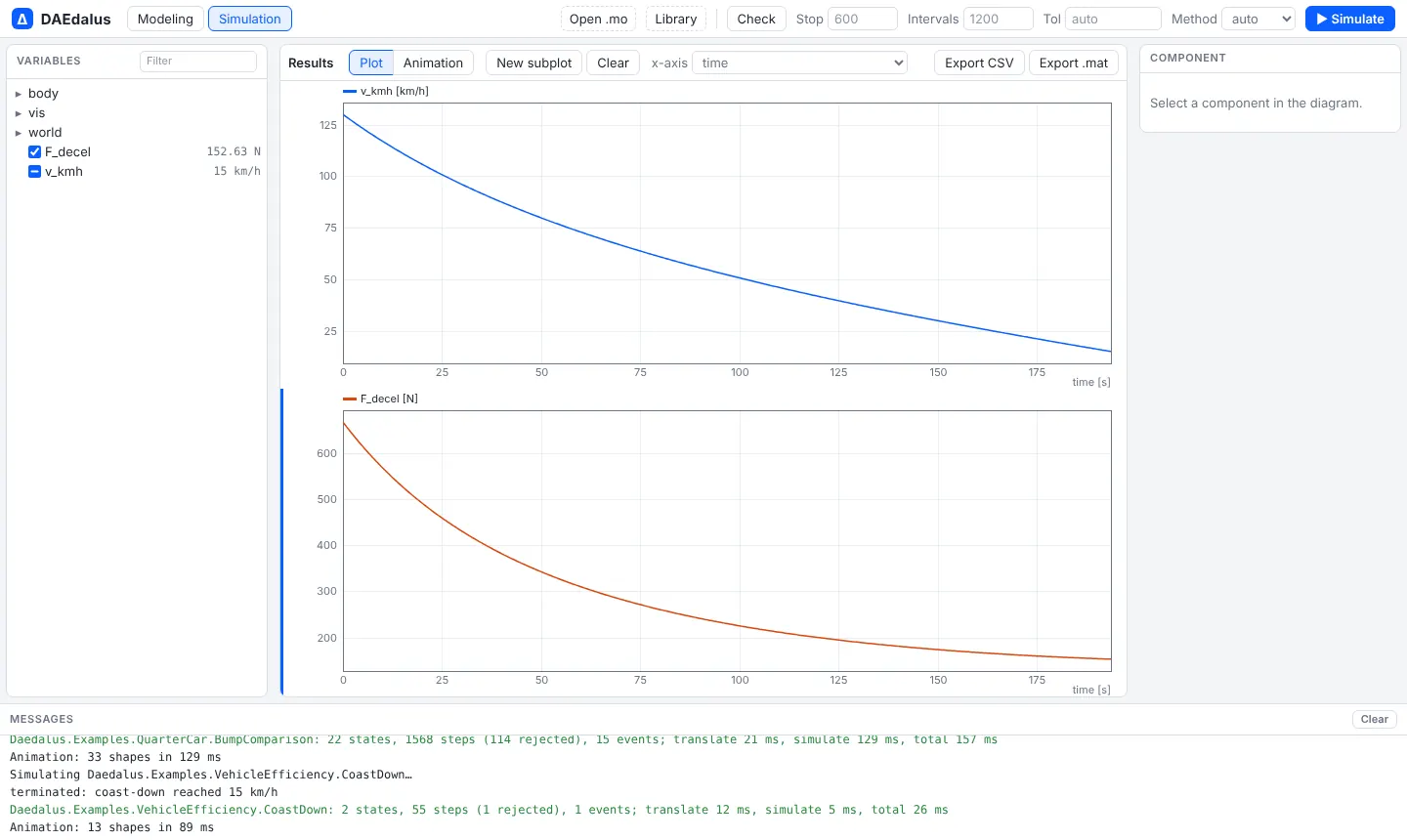Click the DAEdalus logo icon
Viewport: 1407px width, 840px height.
click(x=22, y=19)
